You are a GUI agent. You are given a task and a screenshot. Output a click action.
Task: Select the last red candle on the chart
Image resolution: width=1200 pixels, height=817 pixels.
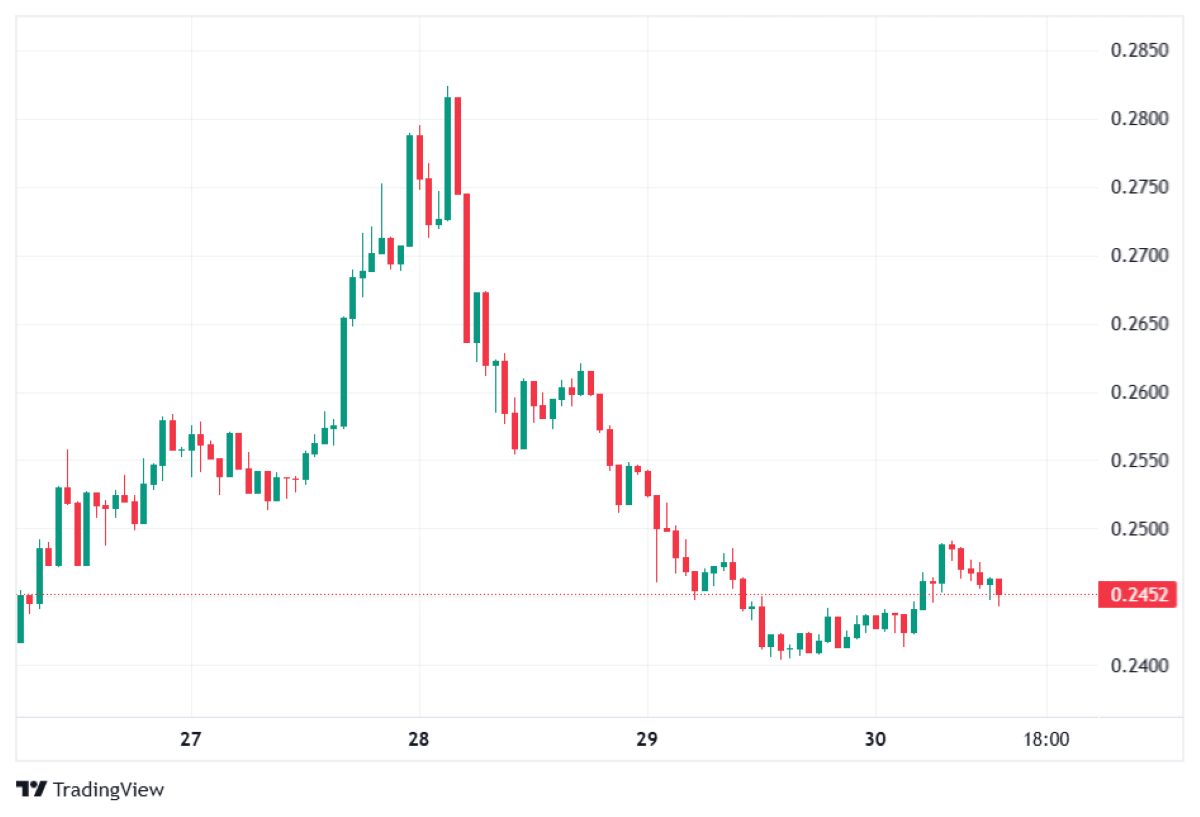[998, 587]
